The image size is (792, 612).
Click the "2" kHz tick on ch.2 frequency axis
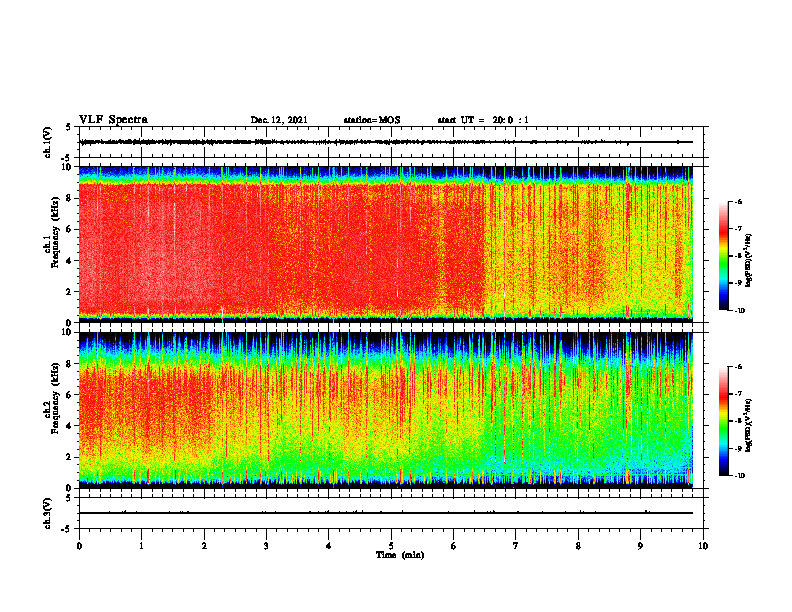click(70, 457)
